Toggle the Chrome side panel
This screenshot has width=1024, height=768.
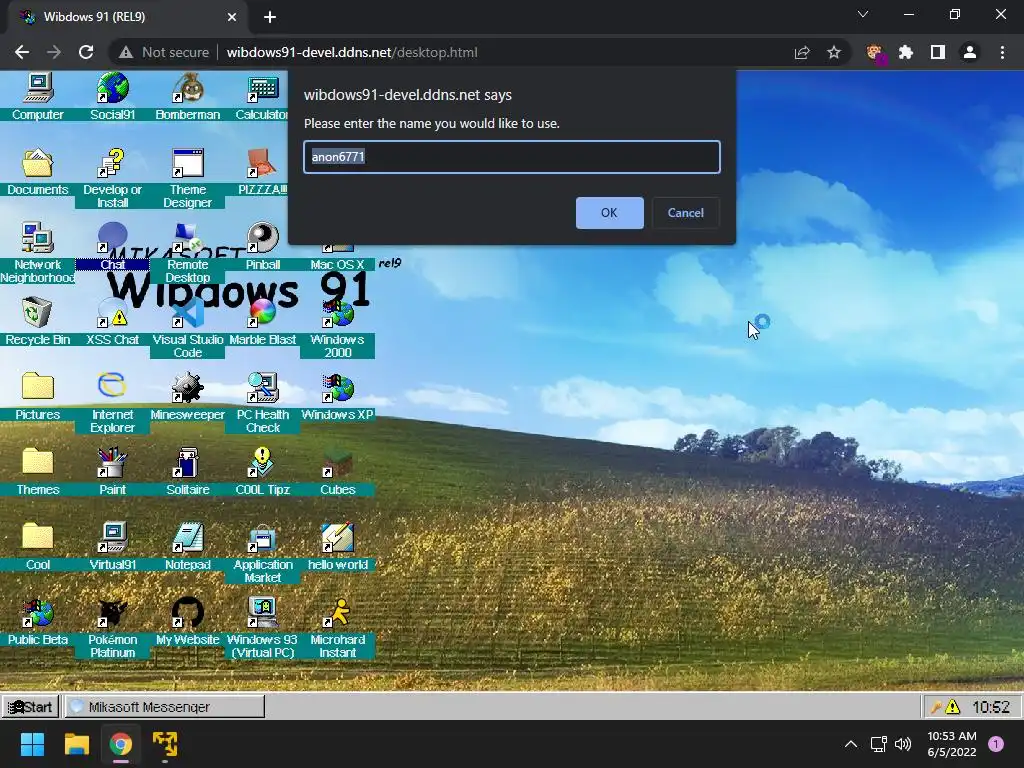click(938, 52)
